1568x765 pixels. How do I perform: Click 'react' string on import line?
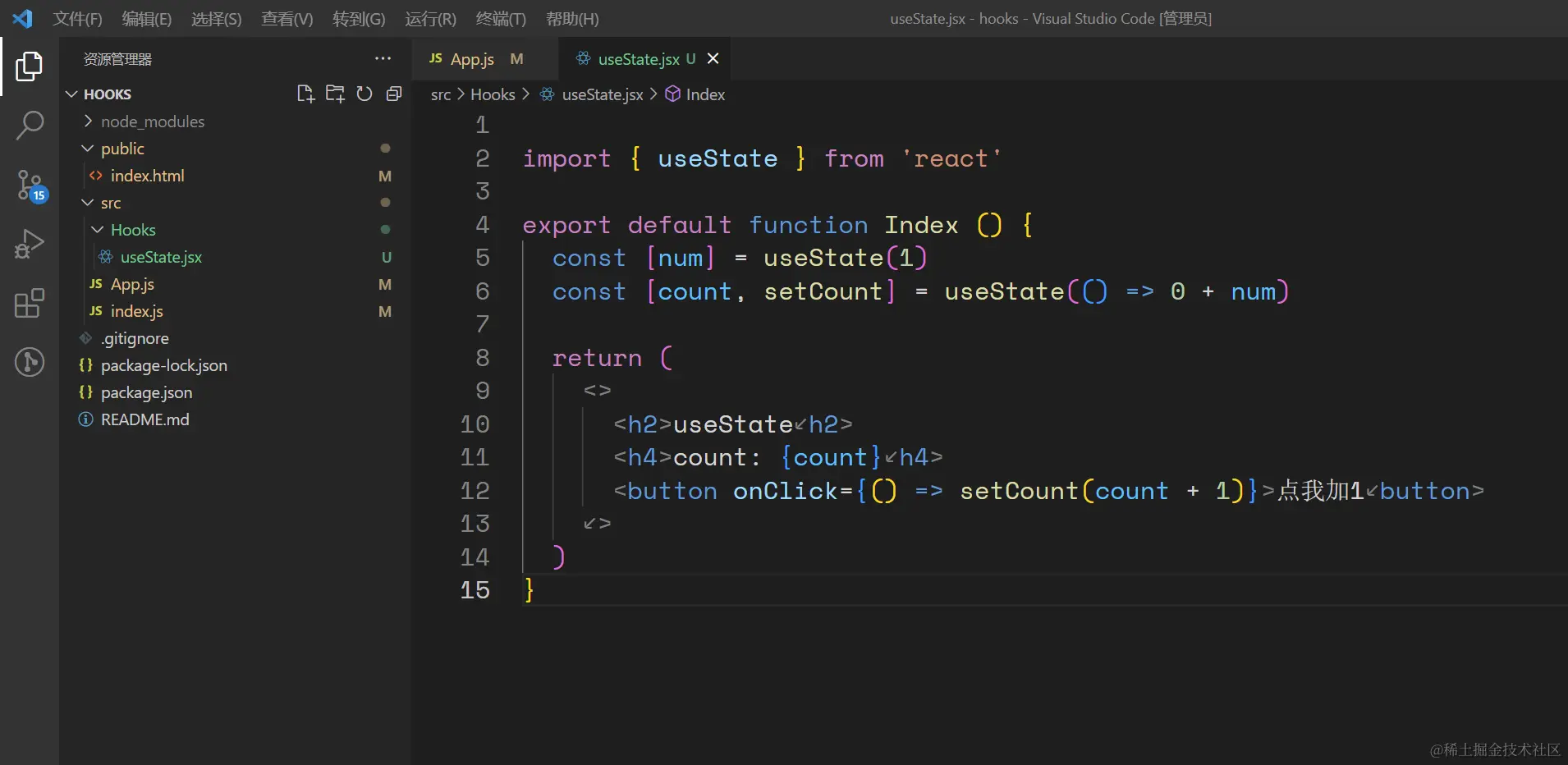click(x=952, y=158)
